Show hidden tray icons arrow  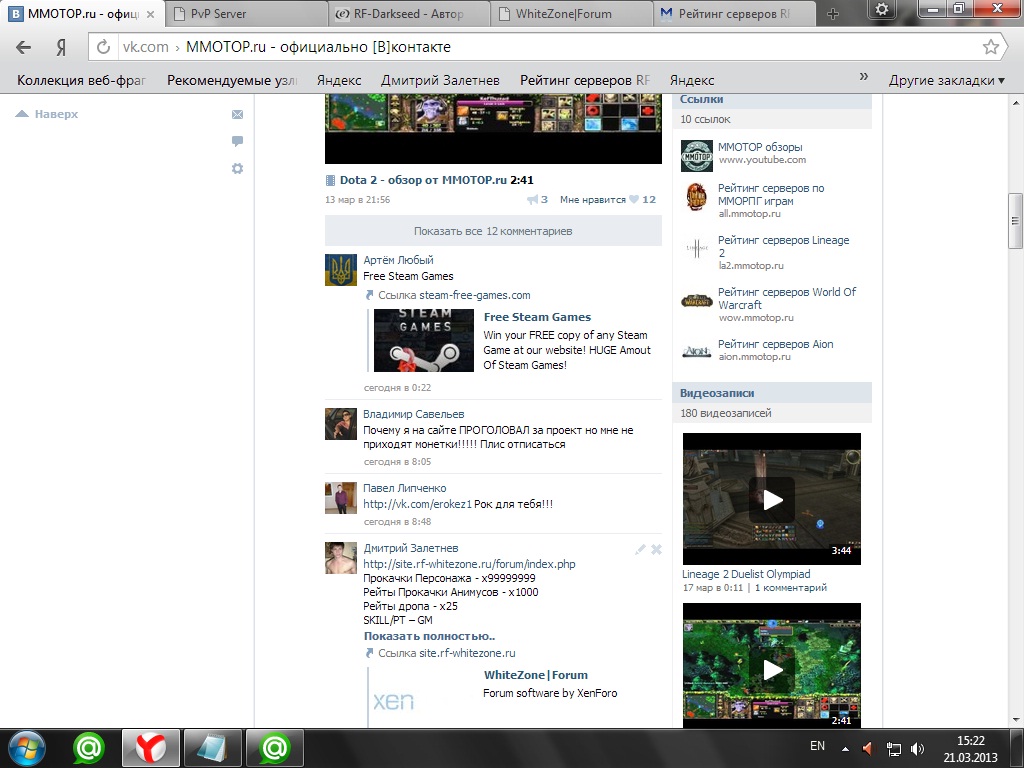pyautogui.click(x=845, y=749)
